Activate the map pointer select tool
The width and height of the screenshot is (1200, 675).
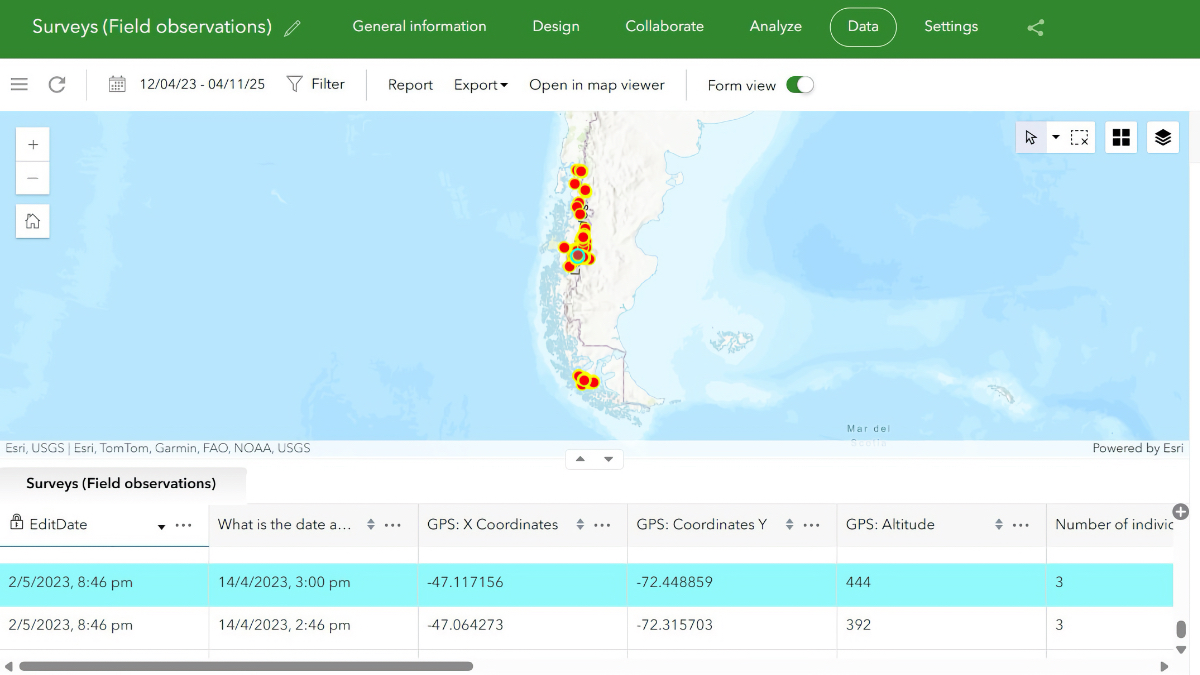click(1031, 137)
